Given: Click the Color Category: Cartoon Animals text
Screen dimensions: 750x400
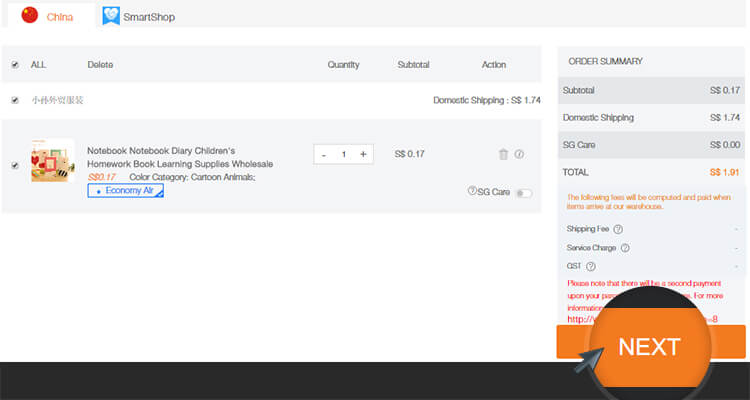Looking at the screenshot, I should [x=192, y=177].
